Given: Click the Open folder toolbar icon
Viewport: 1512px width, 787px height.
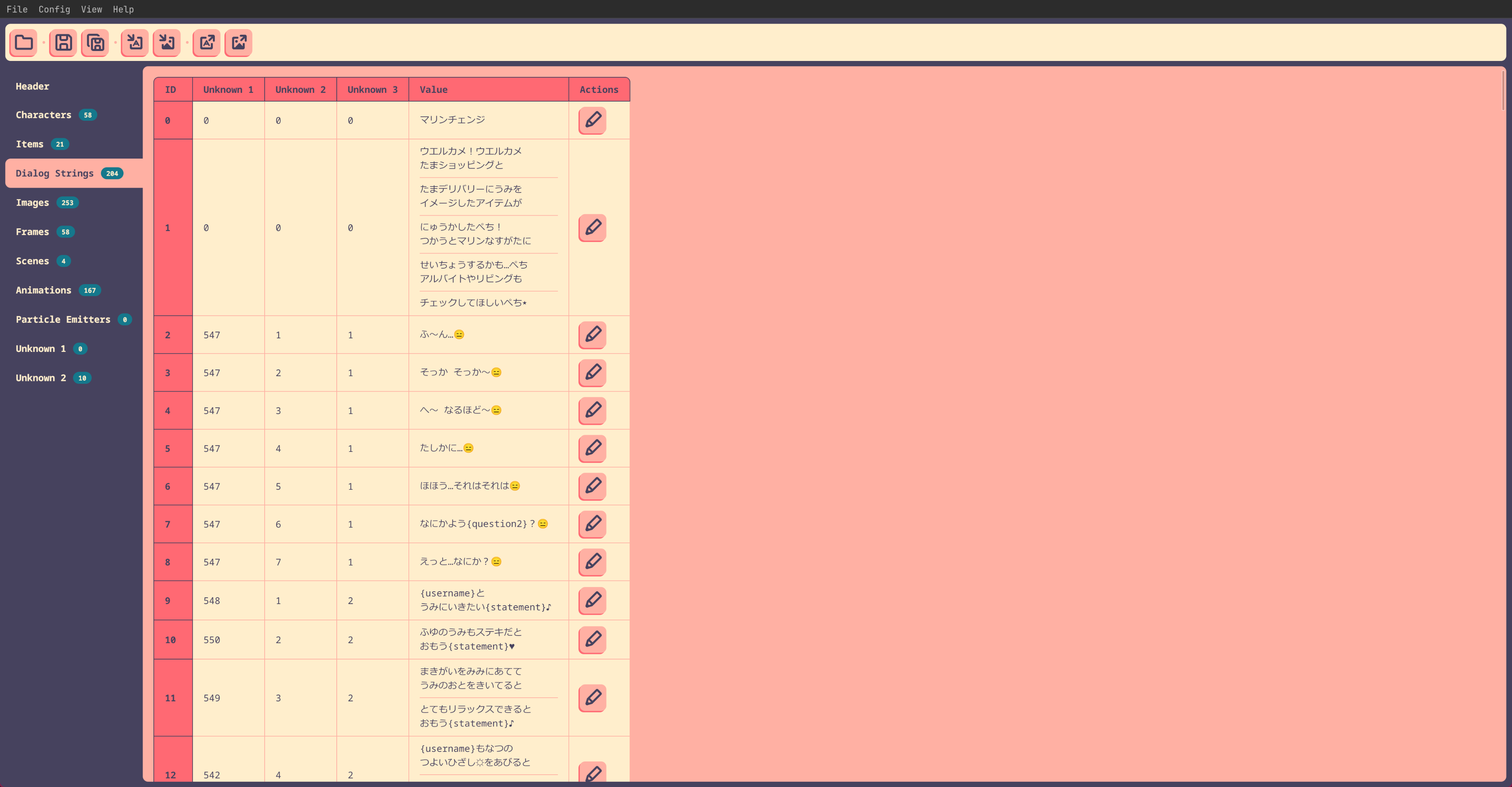Looking at the screenshot, I should coord(24,42).
